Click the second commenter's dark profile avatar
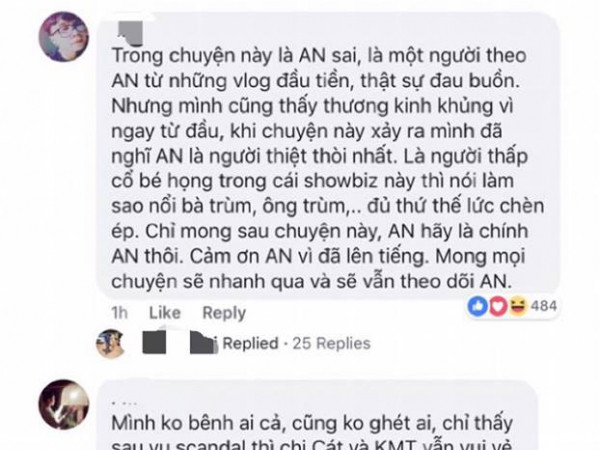Viewport: 600px width, 450px height. click(x=64, y=404)
